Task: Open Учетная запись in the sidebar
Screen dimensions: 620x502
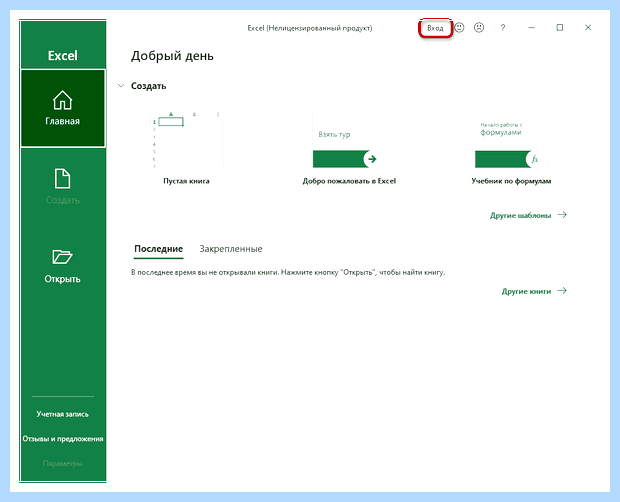Action: click(63, 414)
